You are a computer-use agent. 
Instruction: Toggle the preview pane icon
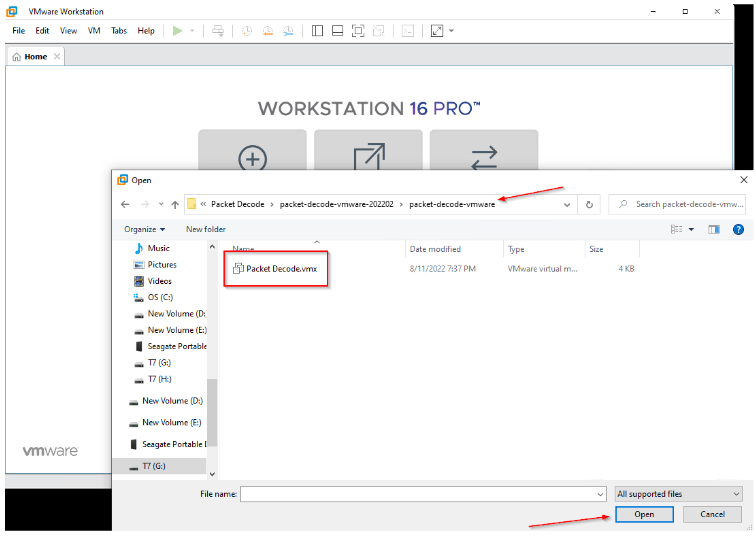714,229
